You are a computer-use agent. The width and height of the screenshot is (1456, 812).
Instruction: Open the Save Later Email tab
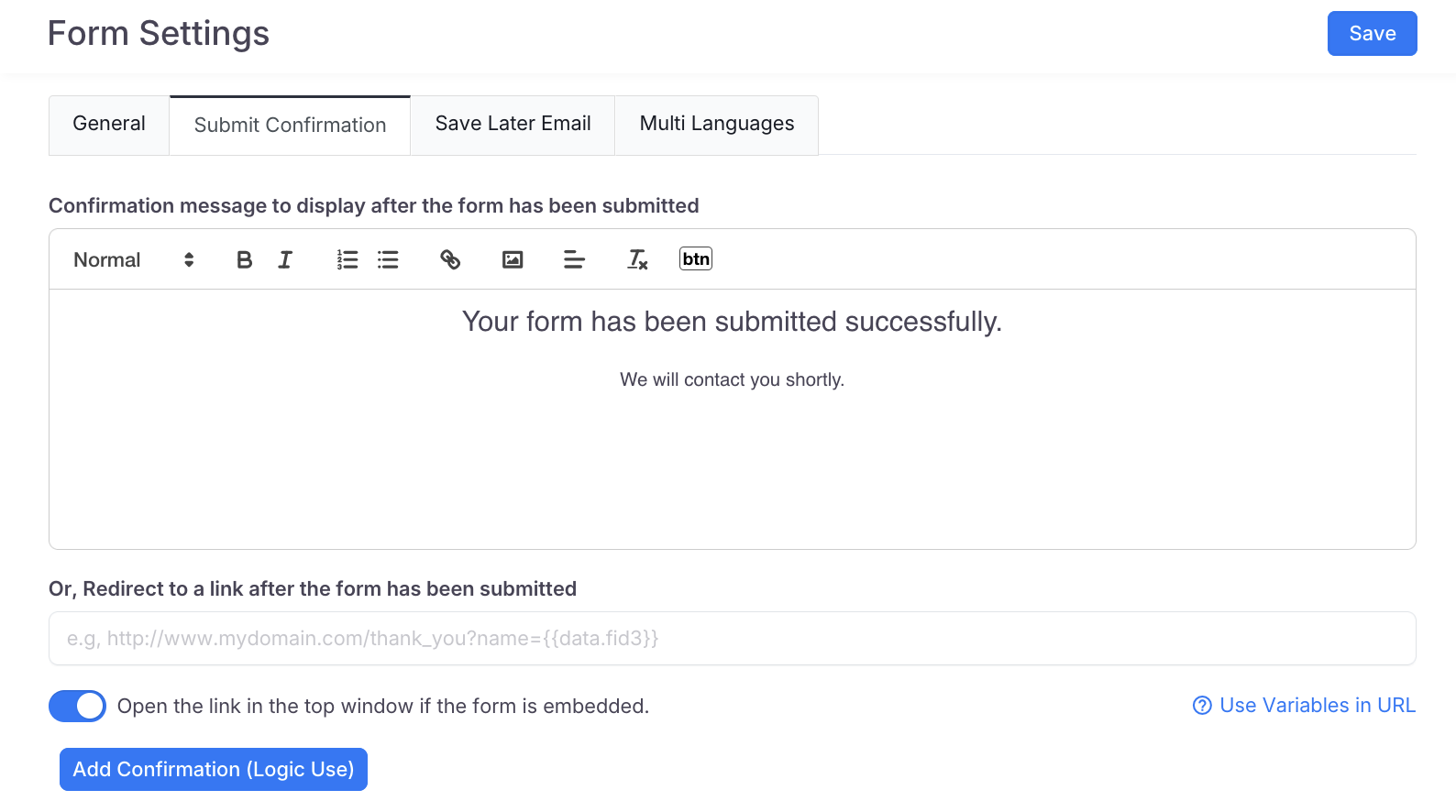coord(513,125)
